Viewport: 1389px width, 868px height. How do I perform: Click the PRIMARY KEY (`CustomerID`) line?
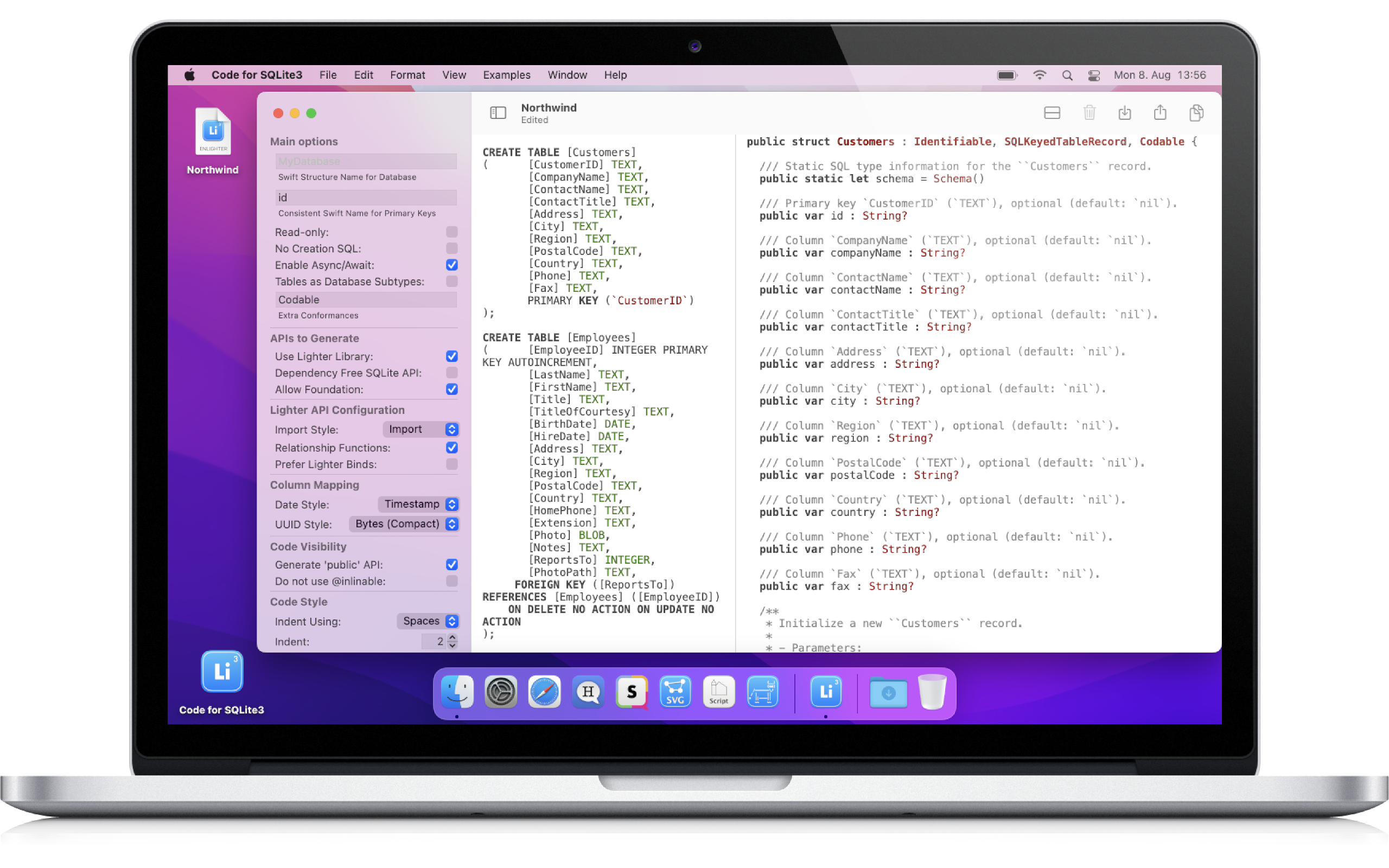pos(611,301)
